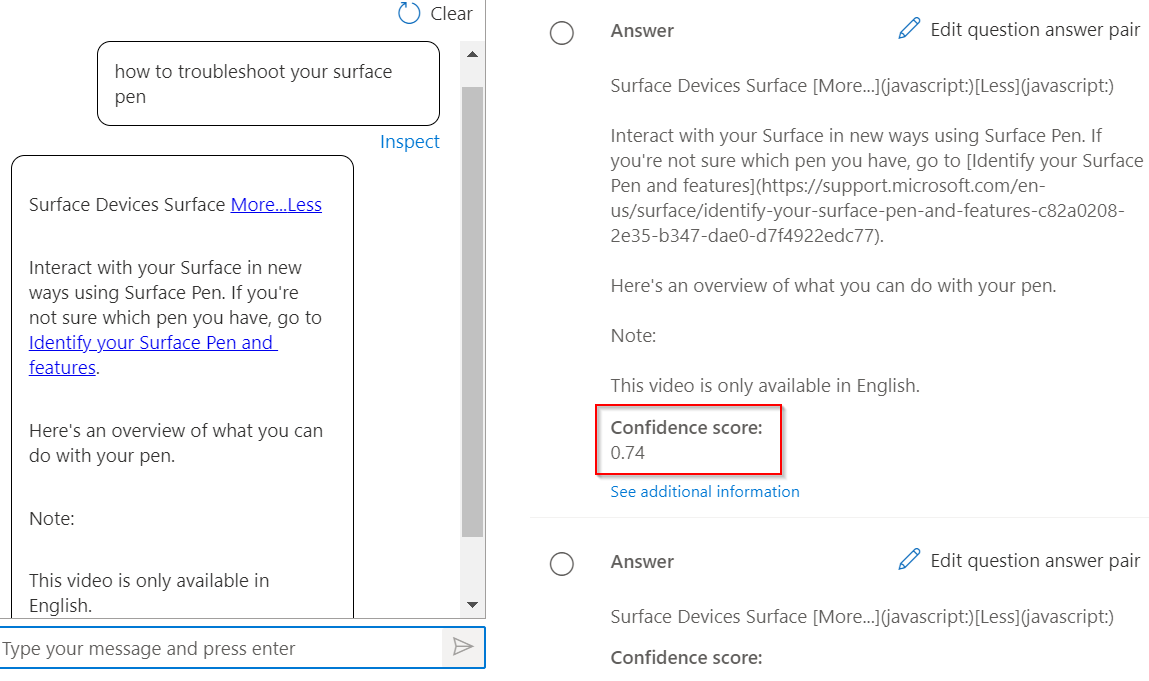Click the pencil icon beside the second Answer

pos(909,560)
